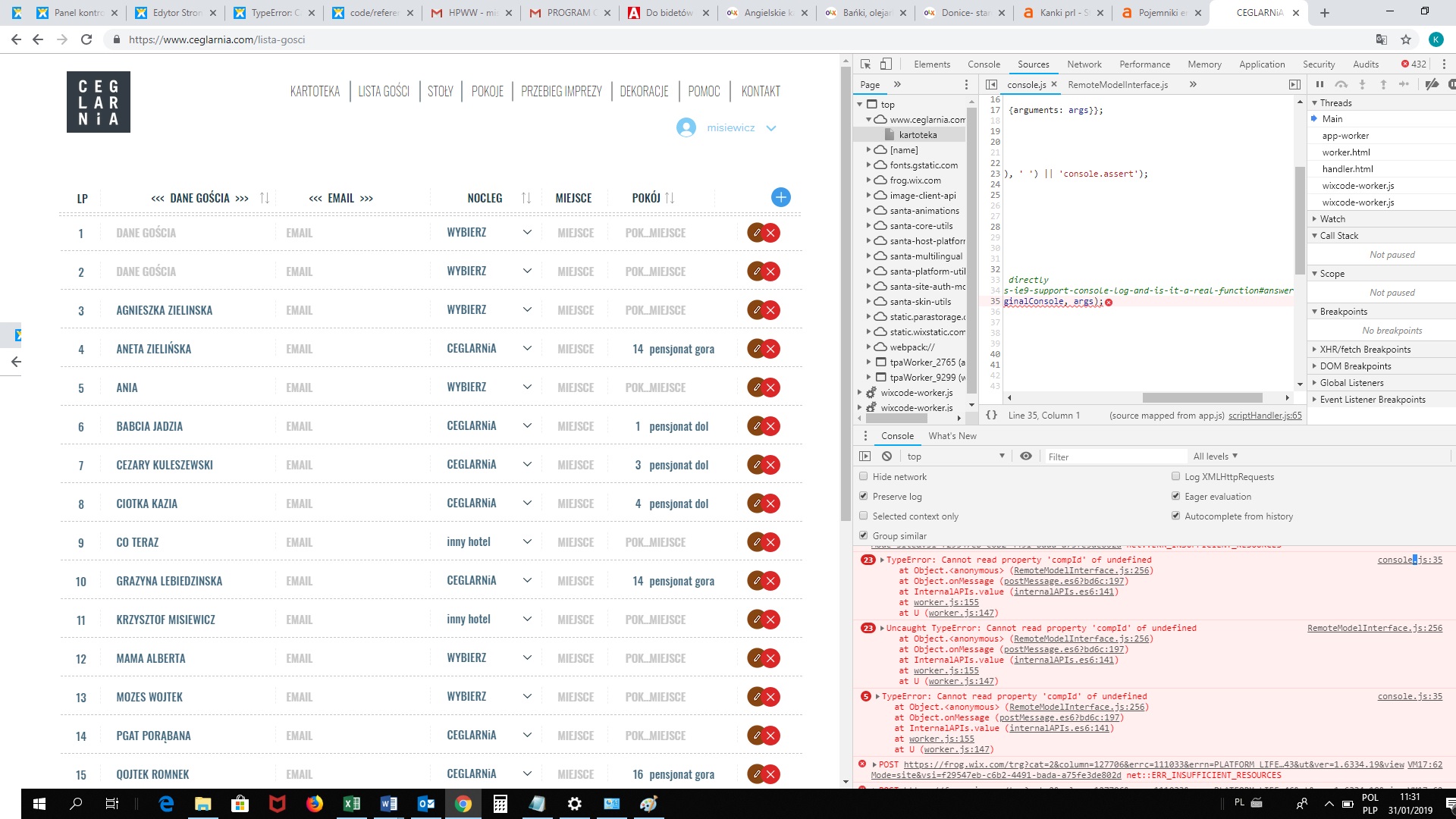
Task: Open the All levels log filter dropdown
Action: [x=1215, y=457]
